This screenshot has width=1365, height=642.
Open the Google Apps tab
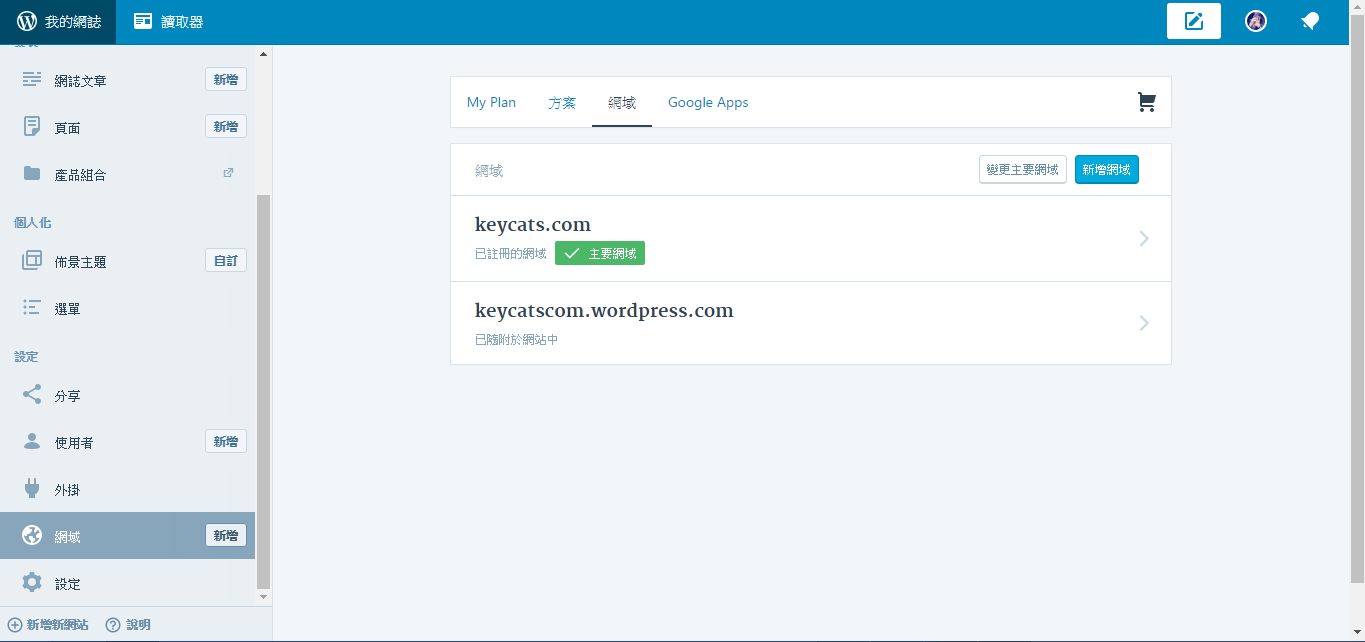click(708, 102)
